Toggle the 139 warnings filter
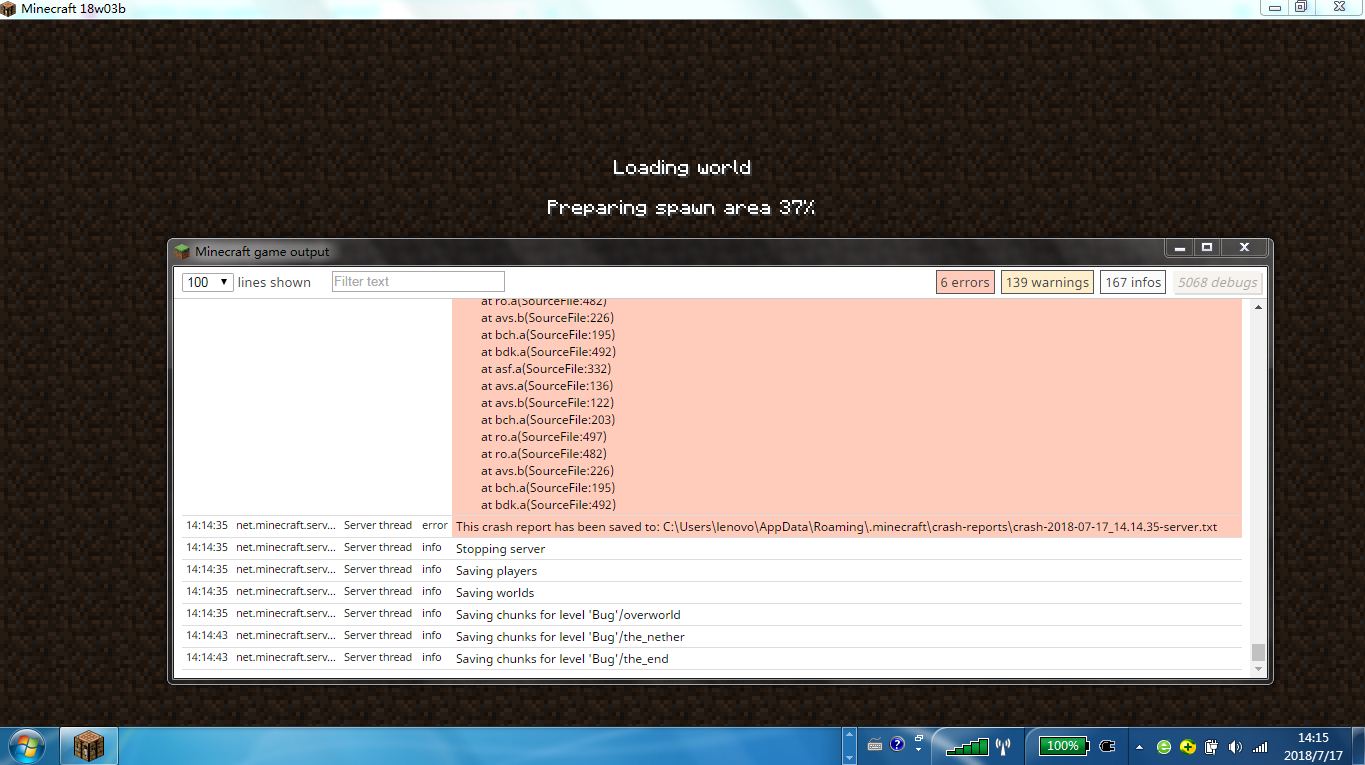This screenshot has height=765, width=1365. (1047, 282)
